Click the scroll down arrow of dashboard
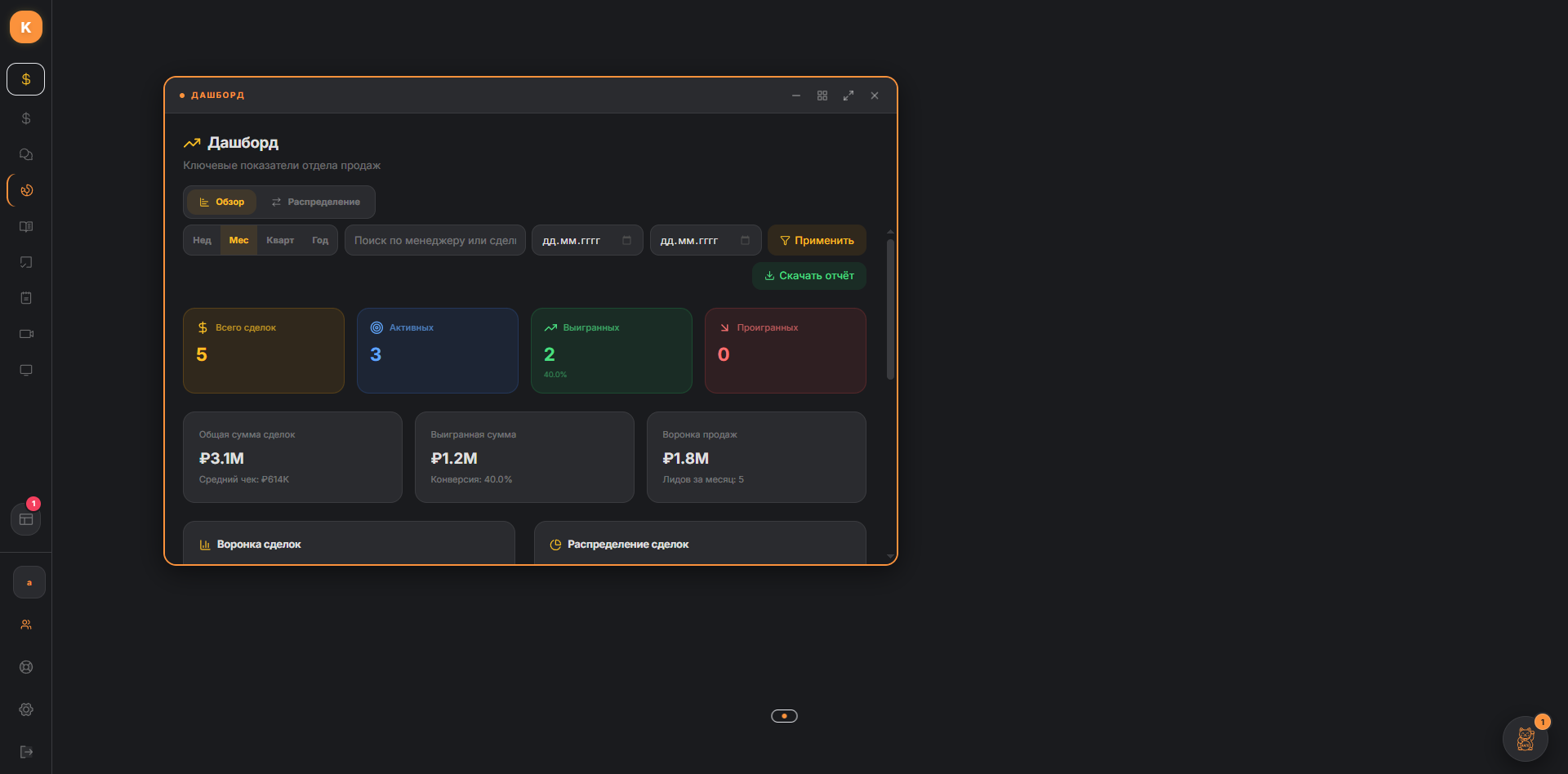The height and width of the screenshot is (774, 1568). [890, 556]
